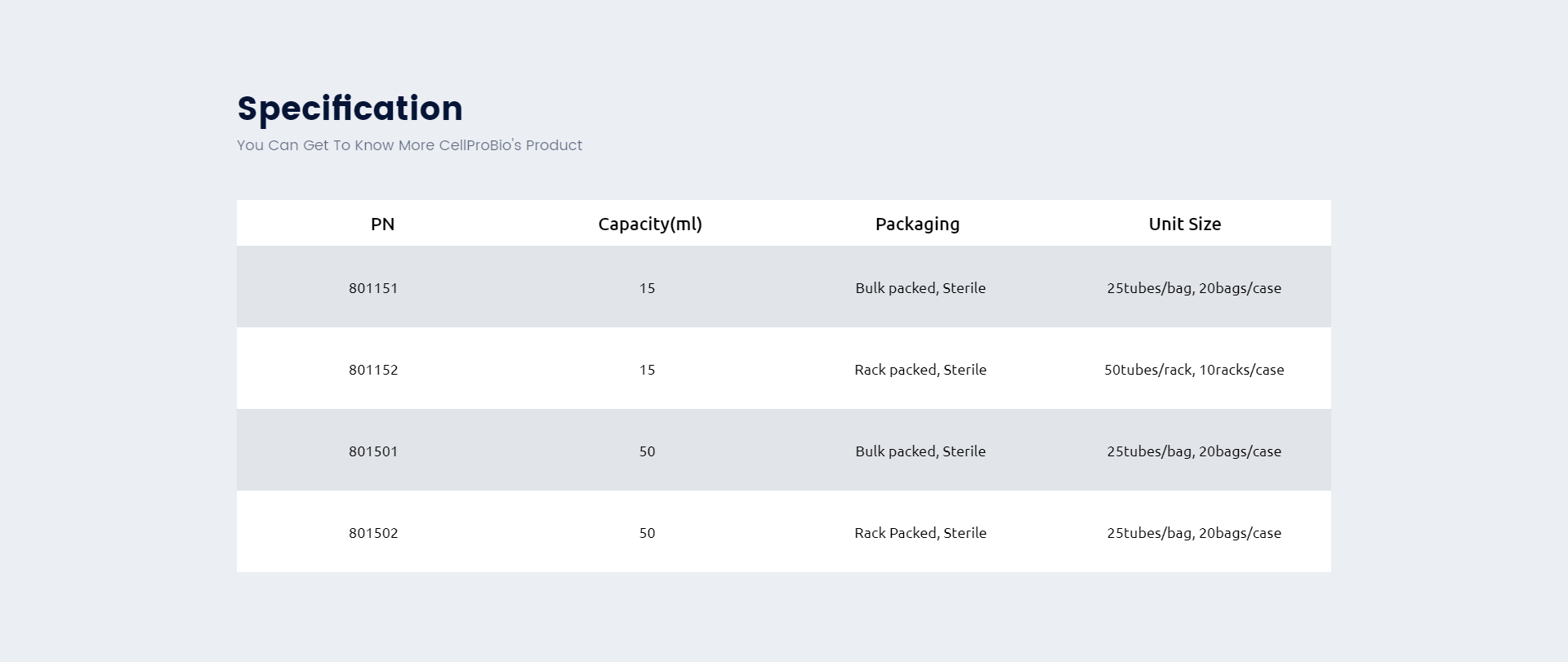Viewport: 1568px width, 662px height.
Task: Click the Capacity(ml) column header
Action: click(x=650, y=224)
